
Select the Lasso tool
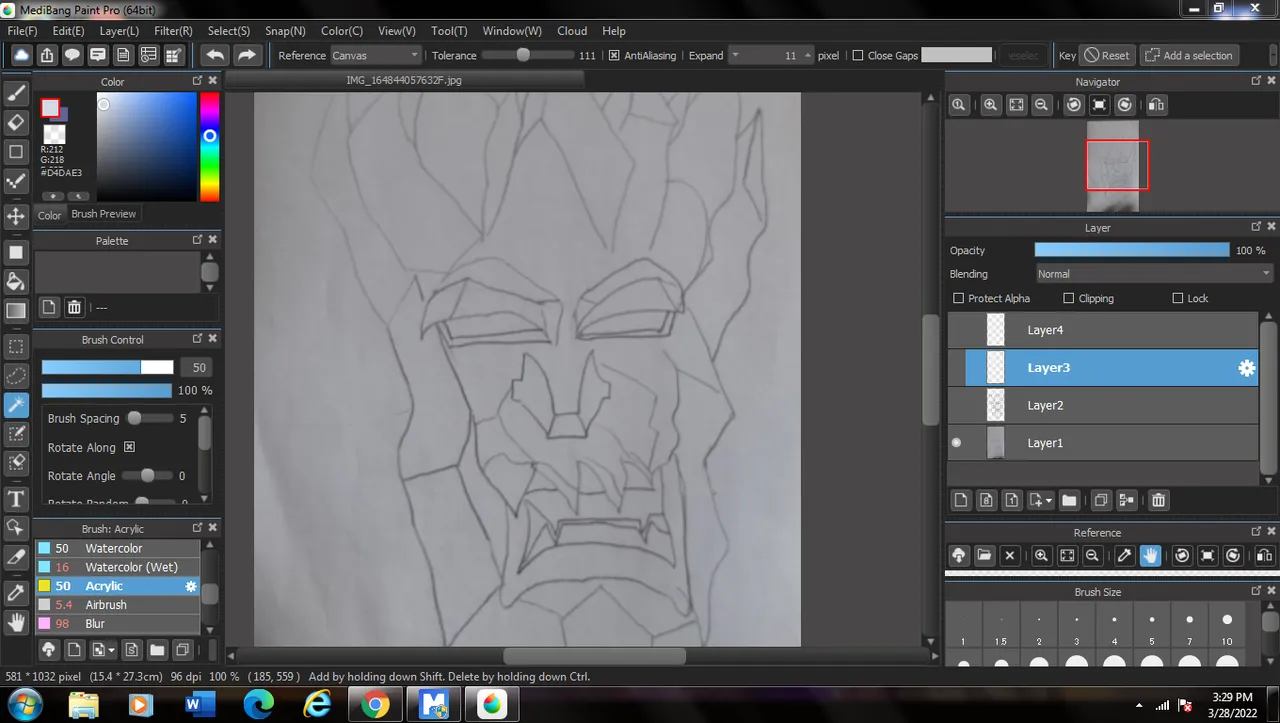tap(16, 376)
